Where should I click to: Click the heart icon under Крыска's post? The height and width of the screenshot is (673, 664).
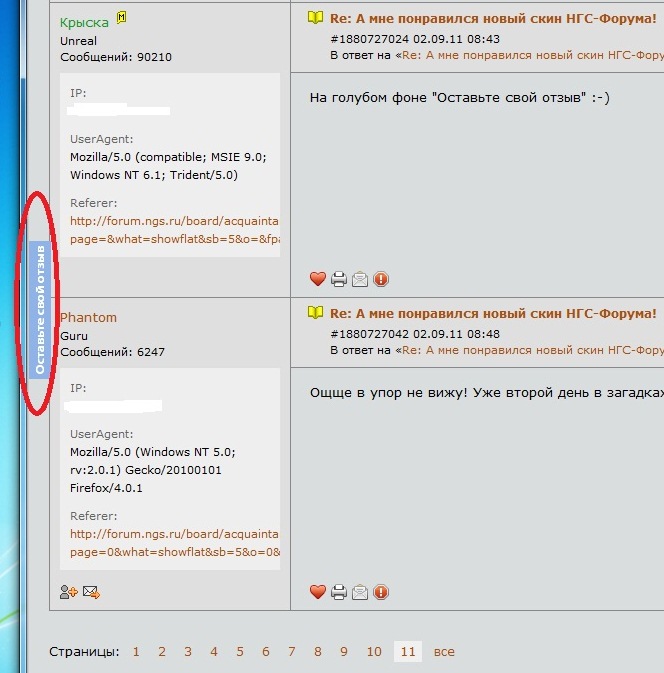point(318,279)
